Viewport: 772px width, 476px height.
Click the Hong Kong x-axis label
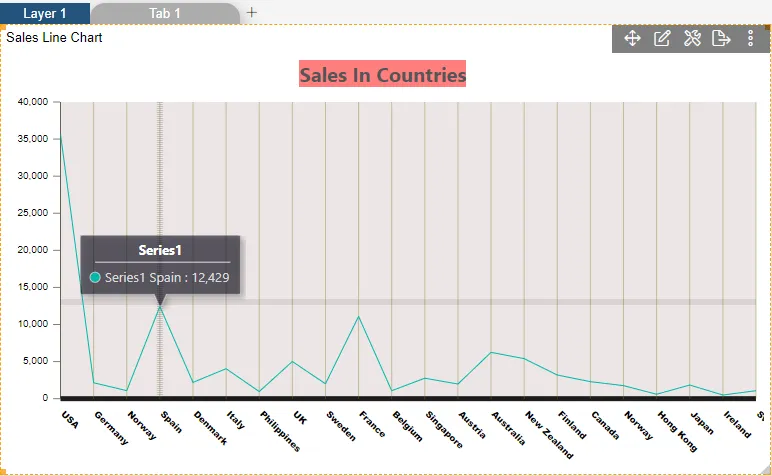pyautogui.click(x=678, y=430)
